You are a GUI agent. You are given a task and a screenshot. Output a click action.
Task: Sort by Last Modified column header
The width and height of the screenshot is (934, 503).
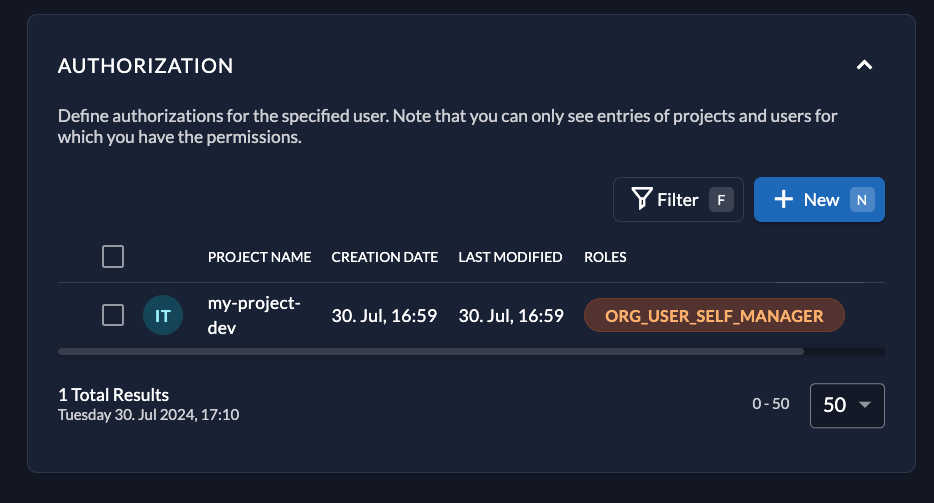point(510,257)
